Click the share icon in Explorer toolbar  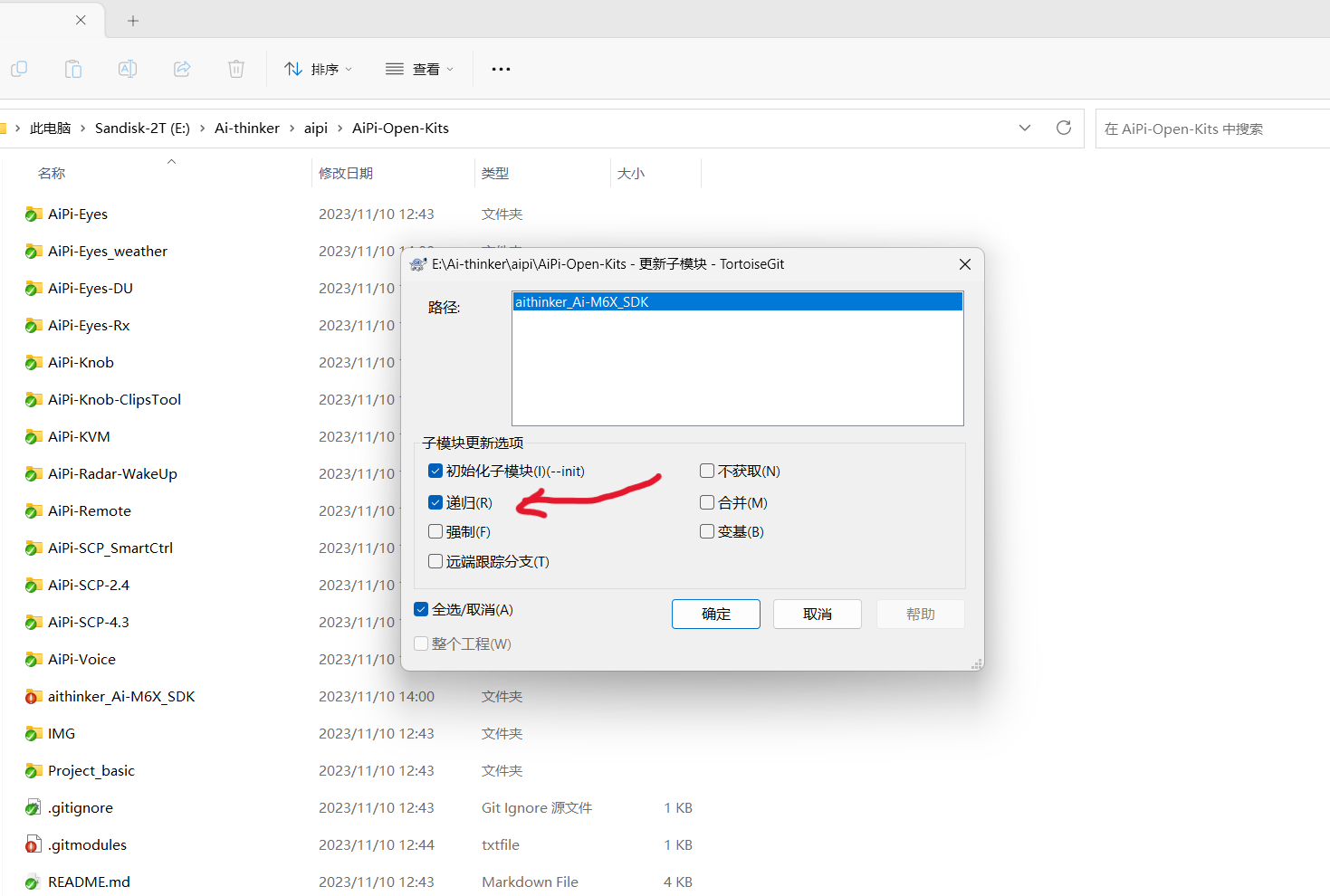pos(182,69)
